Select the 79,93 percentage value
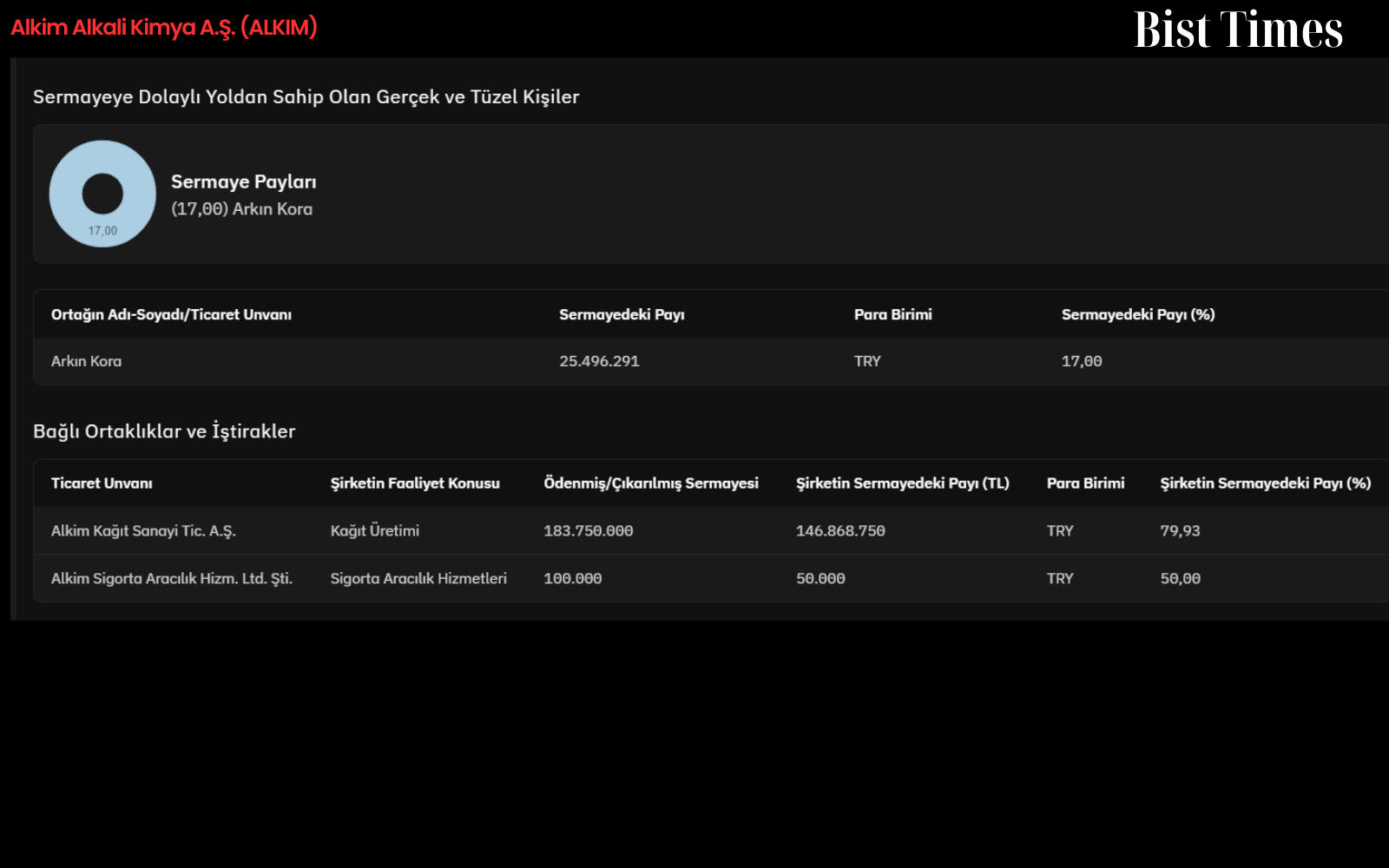This screenshot has height=868, width=1389. point(1180,531)
